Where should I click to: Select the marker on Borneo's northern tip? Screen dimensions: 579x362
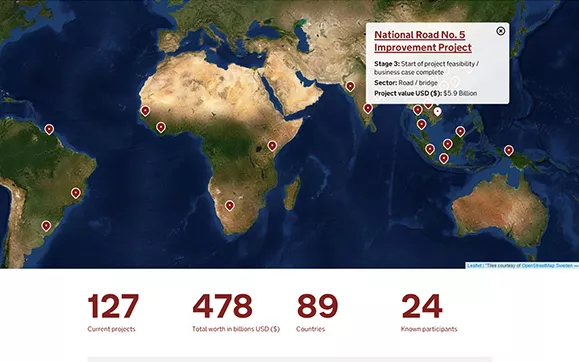point(460,132)
